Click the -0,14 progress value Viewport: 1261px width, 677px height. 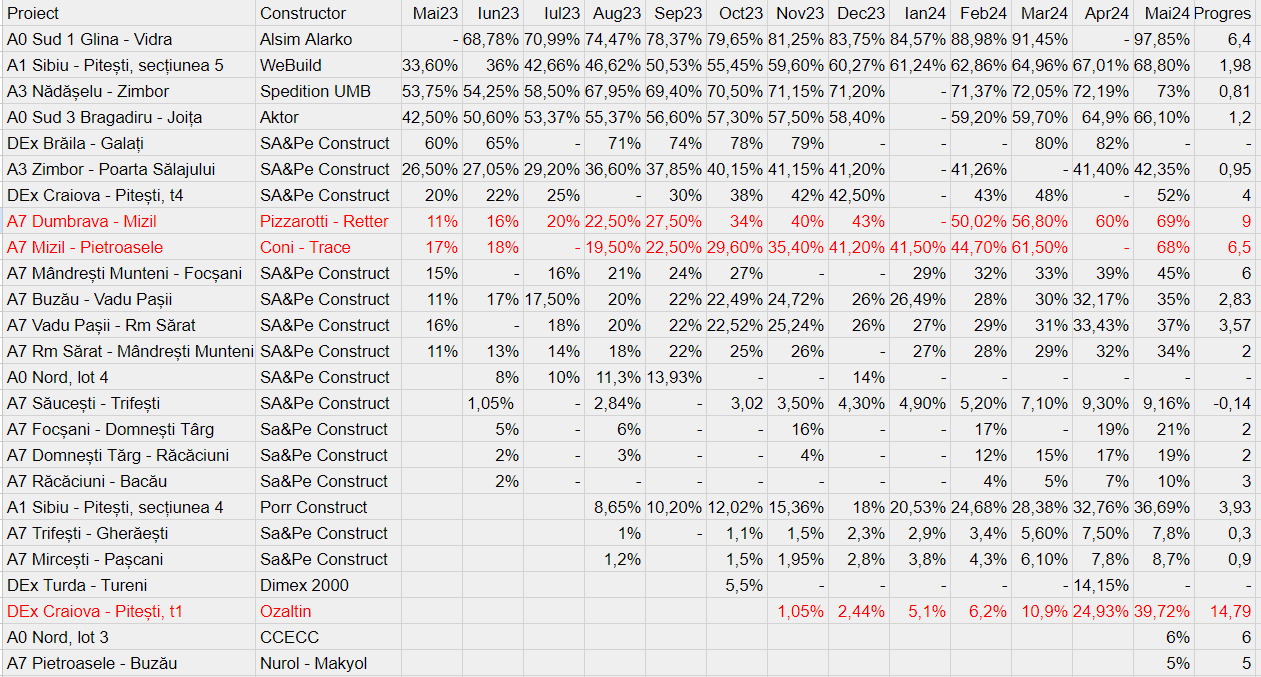(1231, 403)
